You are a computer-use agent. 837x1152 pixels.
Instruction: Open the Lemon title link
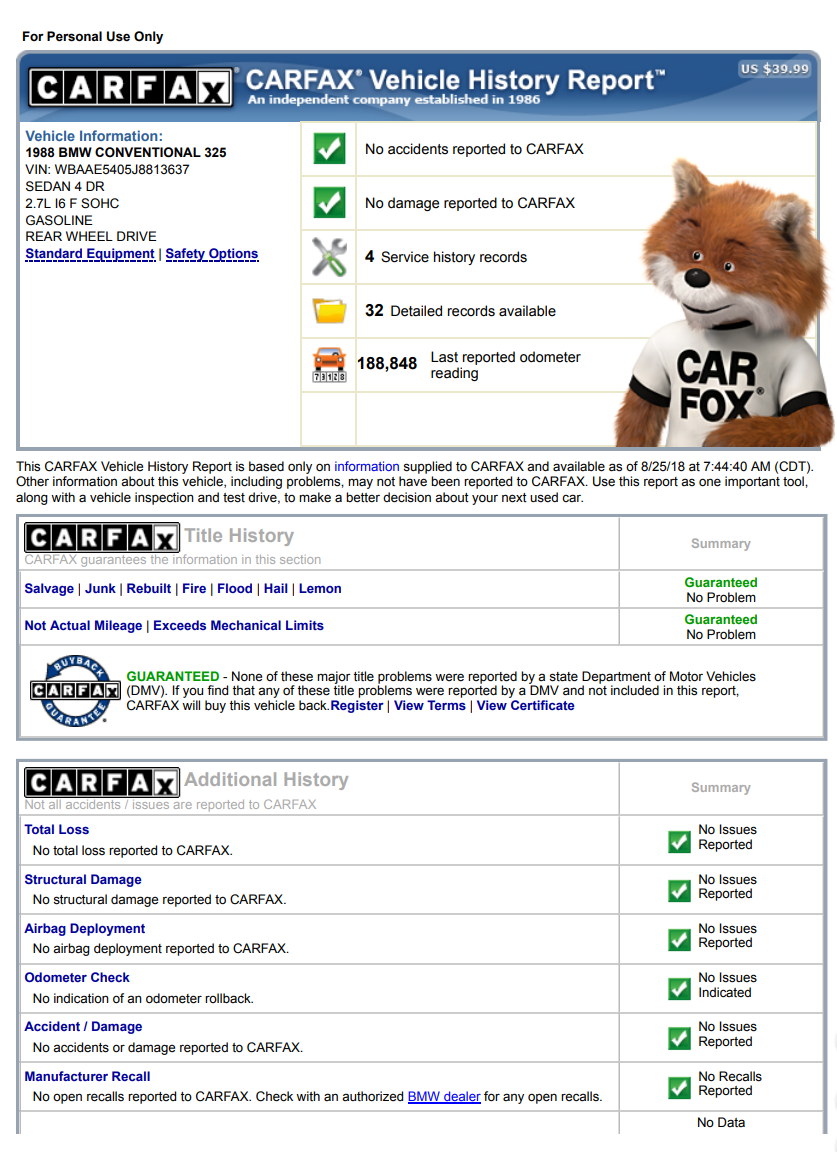pyautogui.click(x=320, y=588)
